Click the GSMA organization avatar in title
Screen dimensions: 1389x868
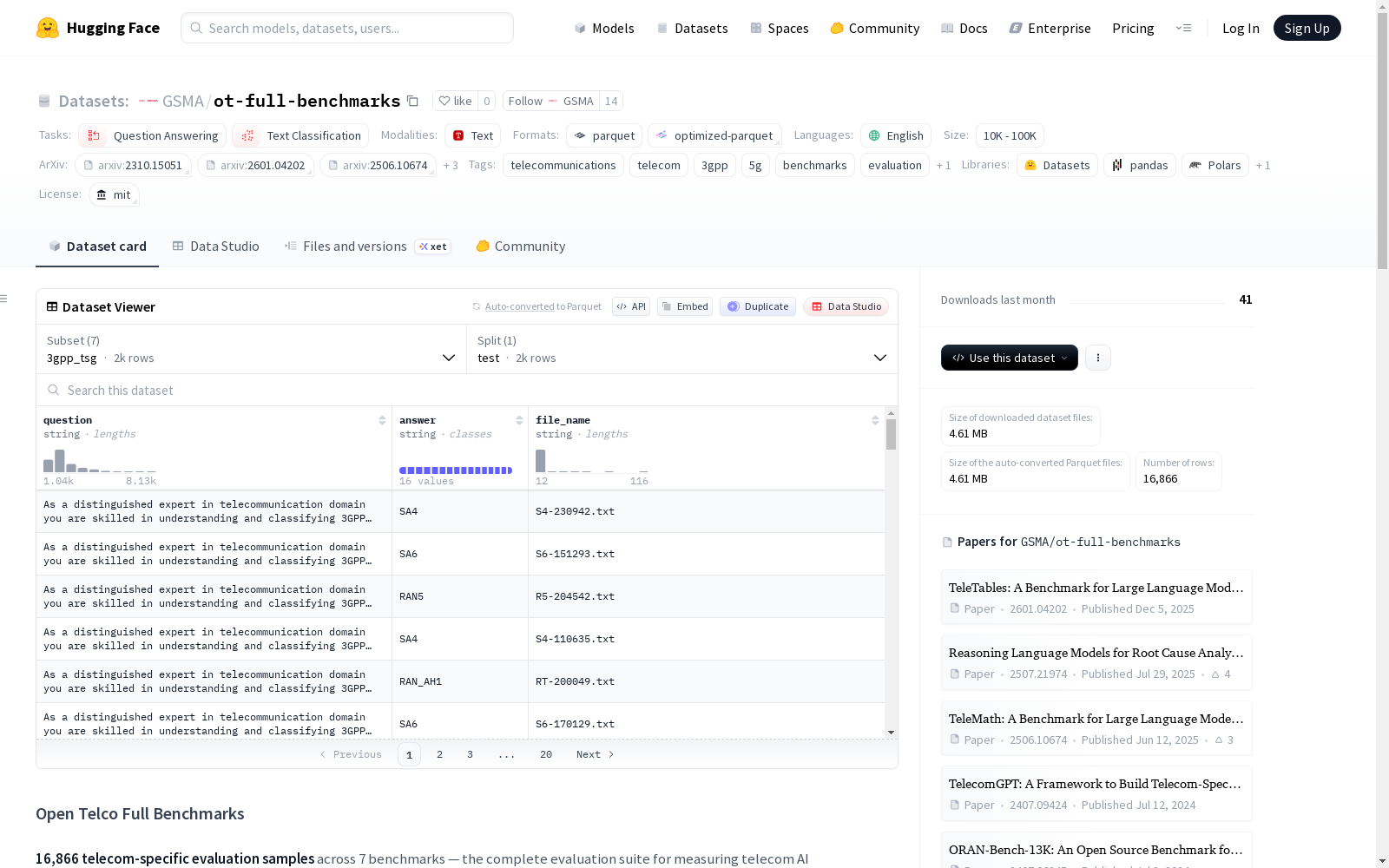coord(148,102)
